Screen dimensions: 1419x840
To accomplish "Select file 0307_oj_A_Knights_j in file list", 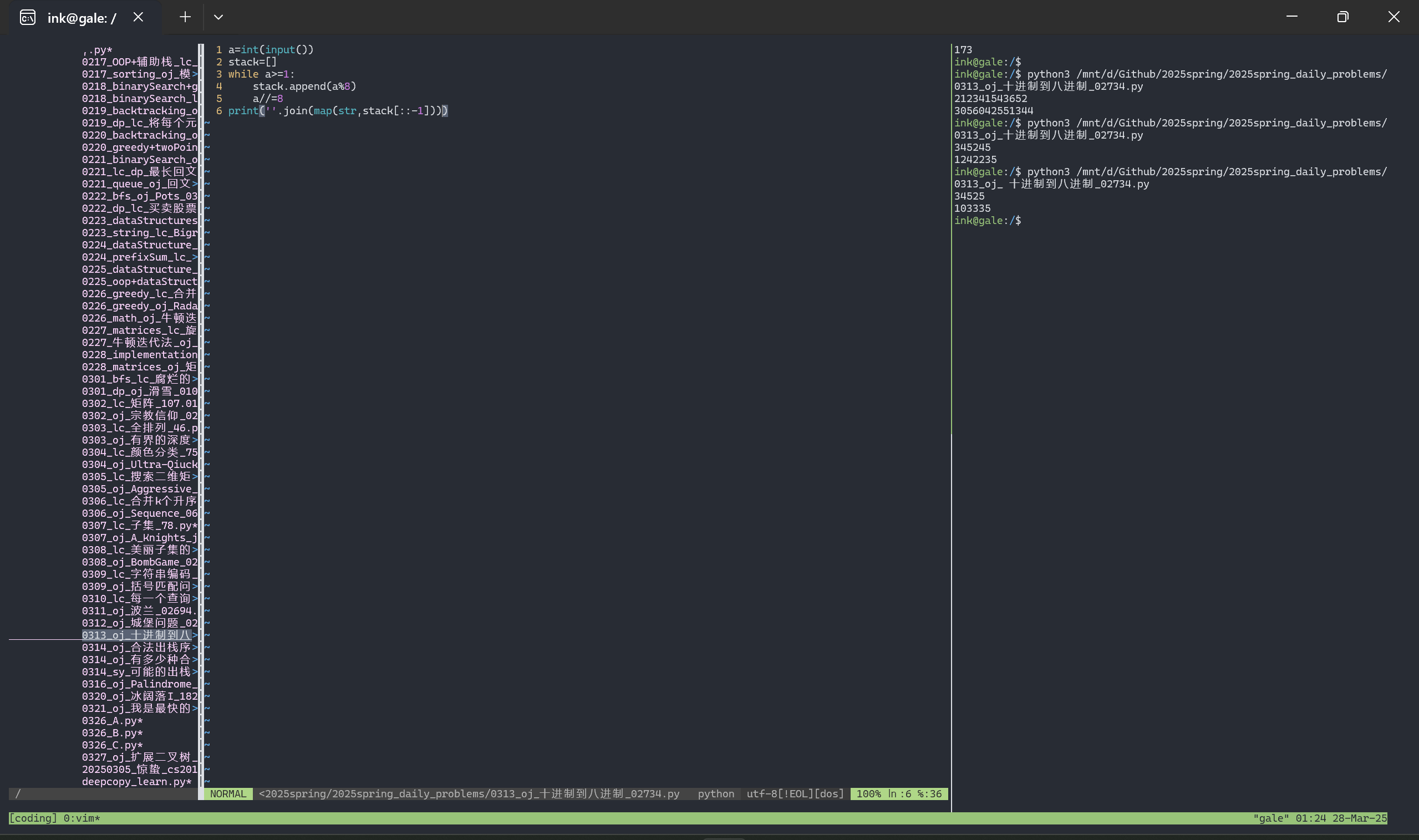I will 140,538.
